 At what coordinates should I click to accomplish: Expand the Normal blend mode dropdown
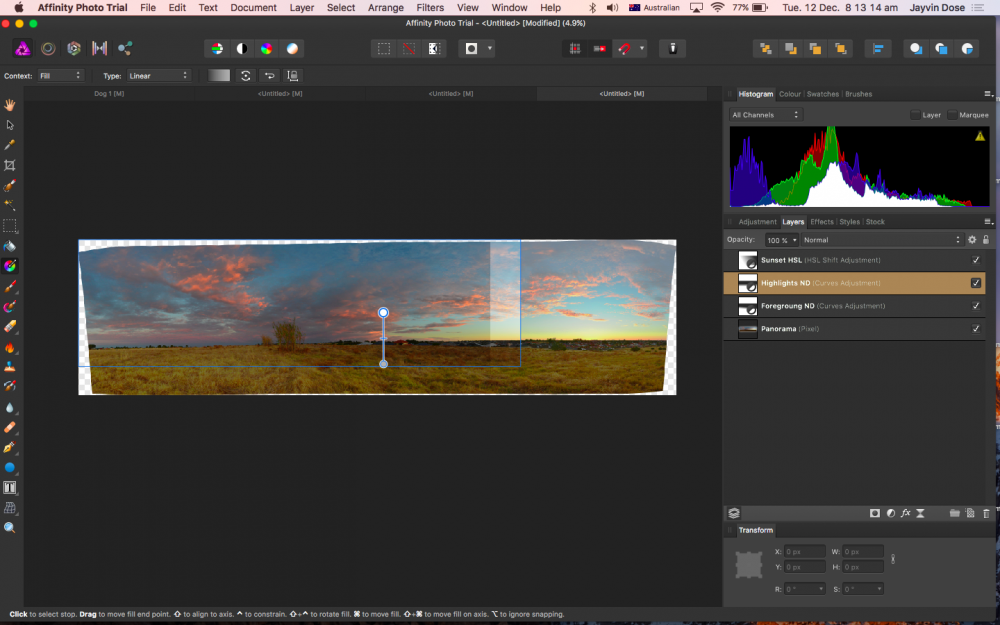(x=880, y=240)
